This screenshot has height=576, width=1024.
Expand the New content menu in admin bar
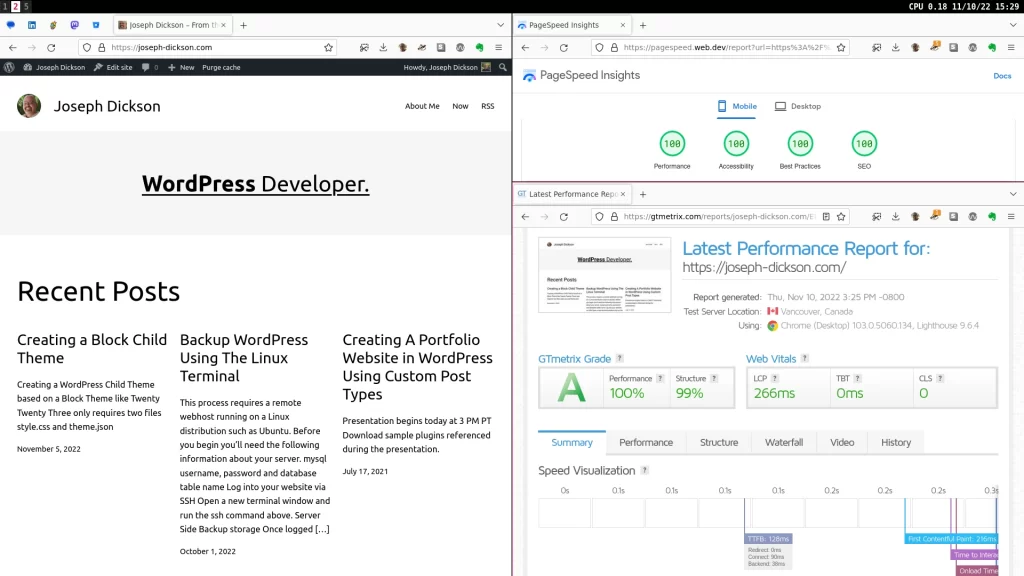tap(181, 67)
